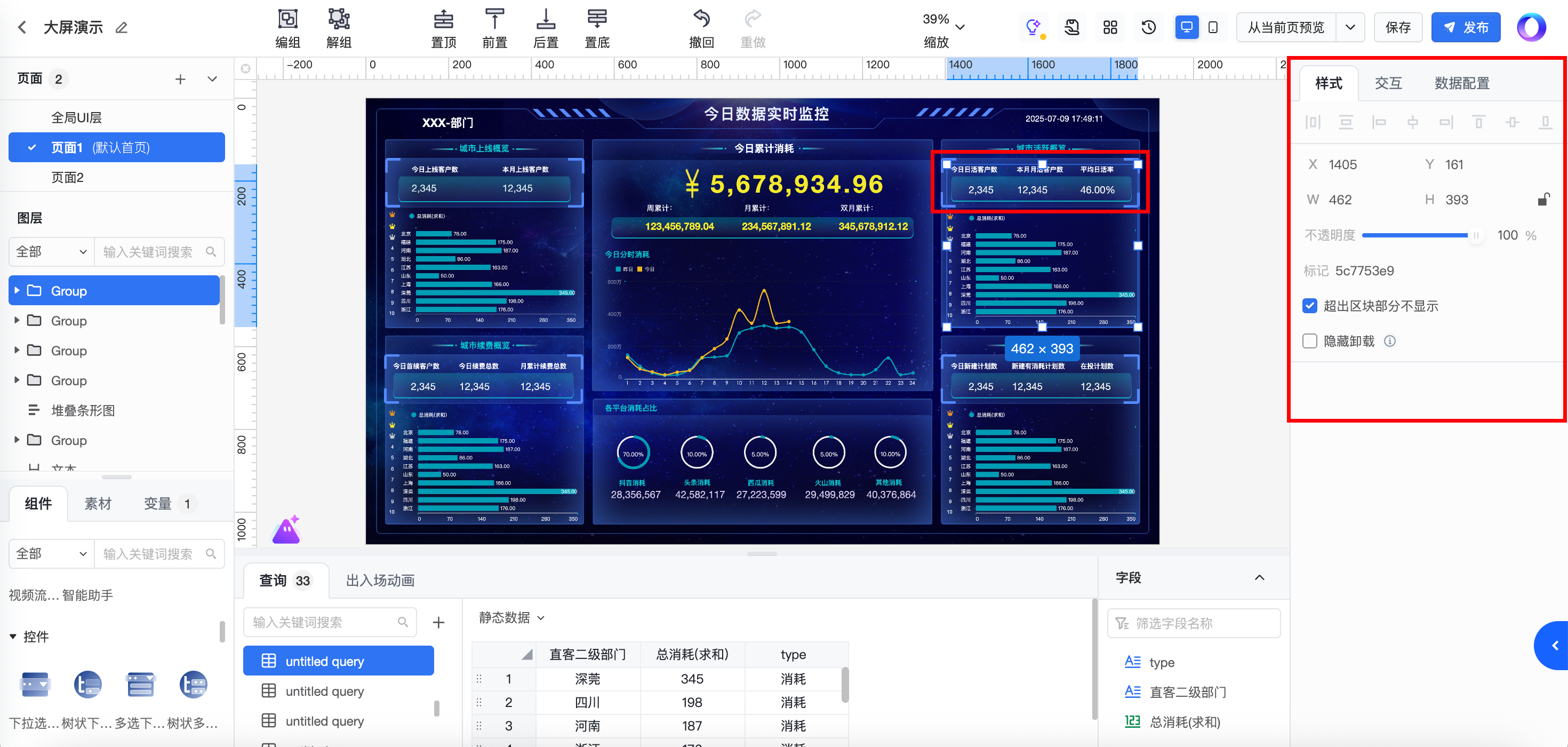Expand the first Group layer

17,290
